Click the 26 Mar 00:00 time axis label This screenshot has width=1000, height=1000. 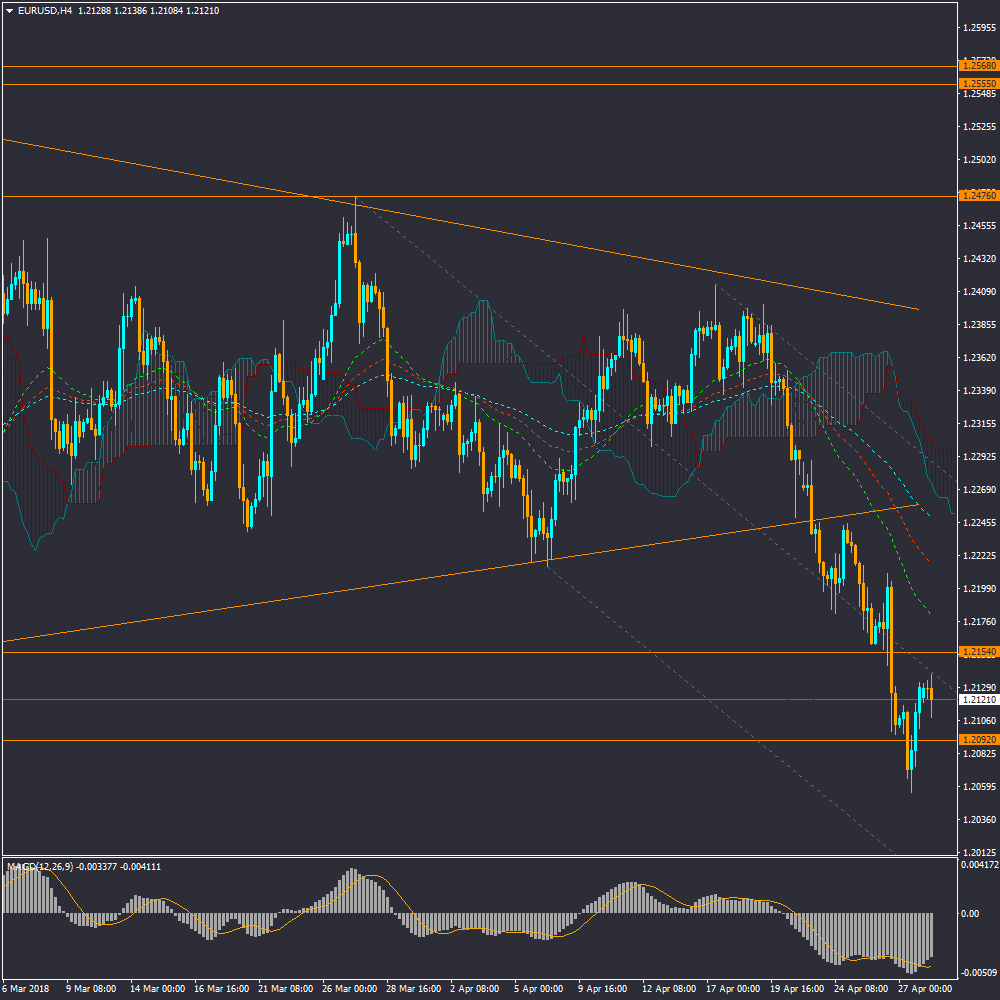(350, 988)
